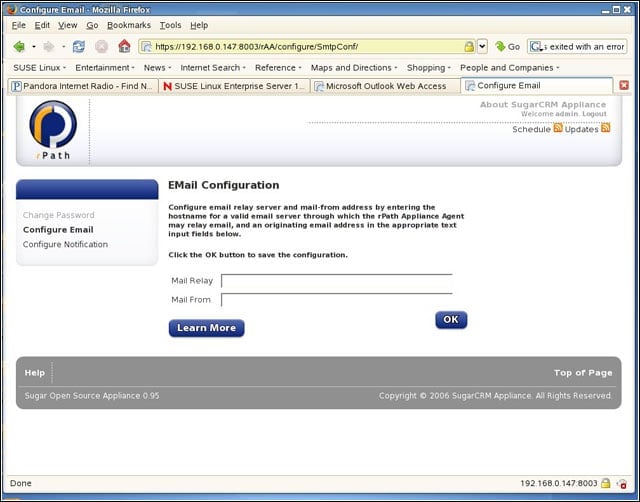Screen dimensions: 640x502
Task: Click the Firefox icon in title bar
Action: (11, 9)
